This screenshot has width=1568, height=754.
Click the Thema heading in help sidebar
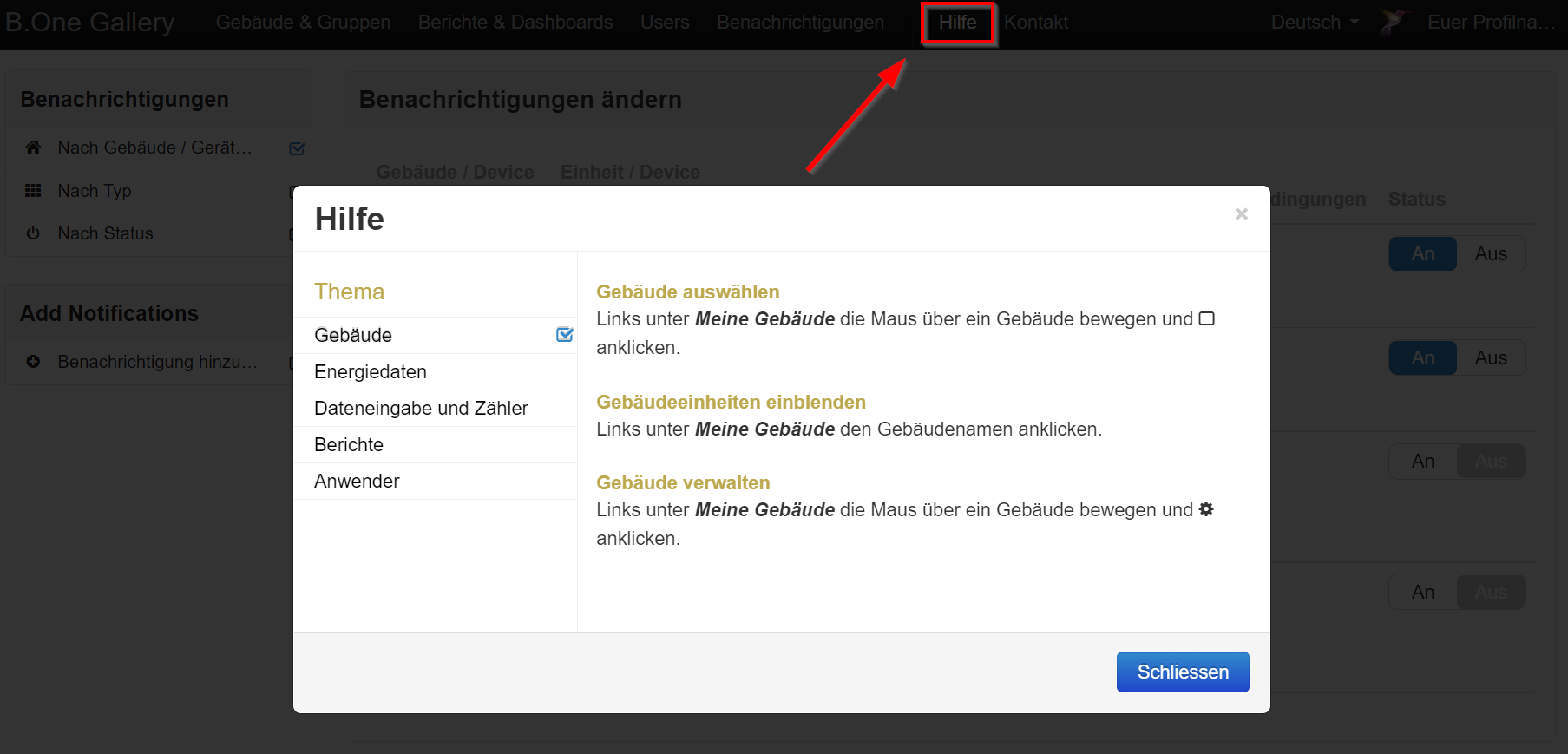tap(349, 292)
